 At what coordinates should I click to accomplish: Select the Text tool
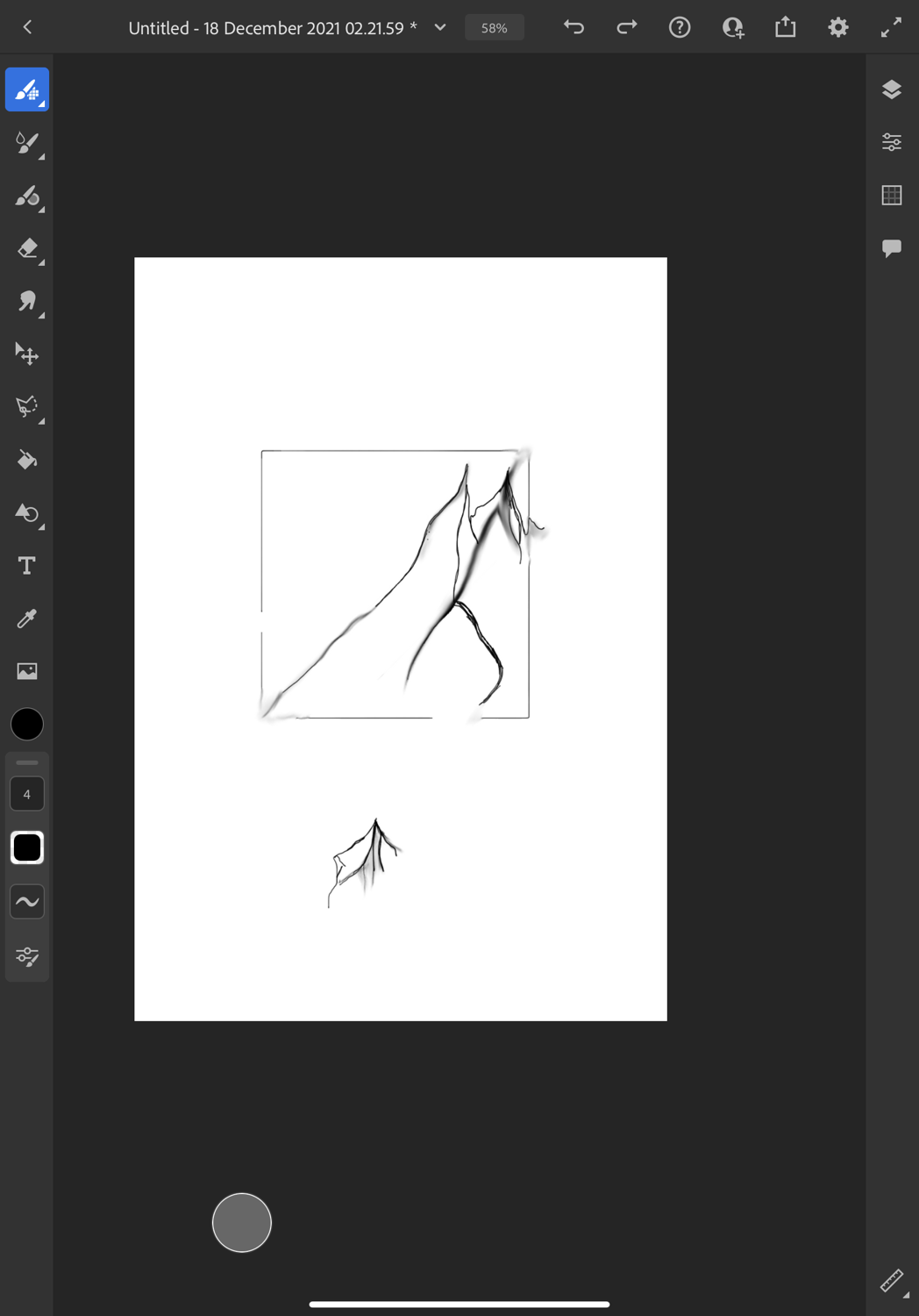(27, 566)
